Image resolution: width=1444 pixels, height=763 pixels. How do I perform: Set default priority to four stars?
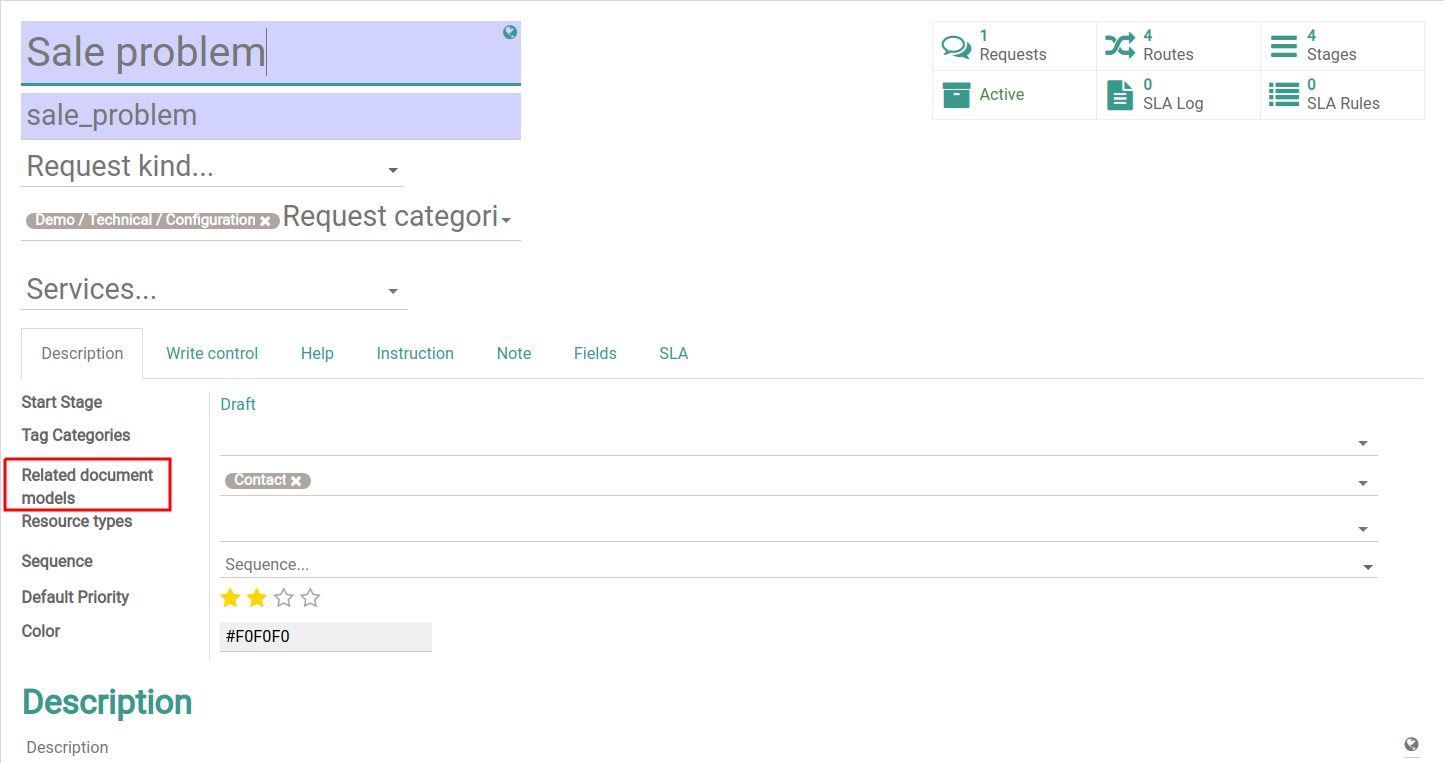(310, 598)
